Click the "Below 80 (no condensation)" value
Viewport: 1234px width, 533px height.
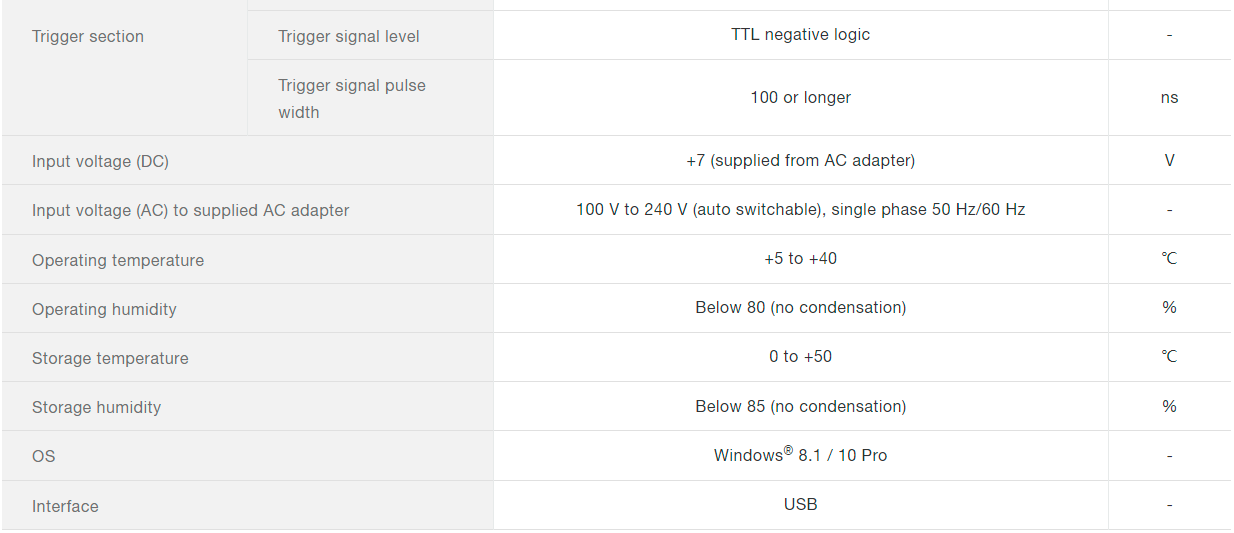[x=800, y=307]
